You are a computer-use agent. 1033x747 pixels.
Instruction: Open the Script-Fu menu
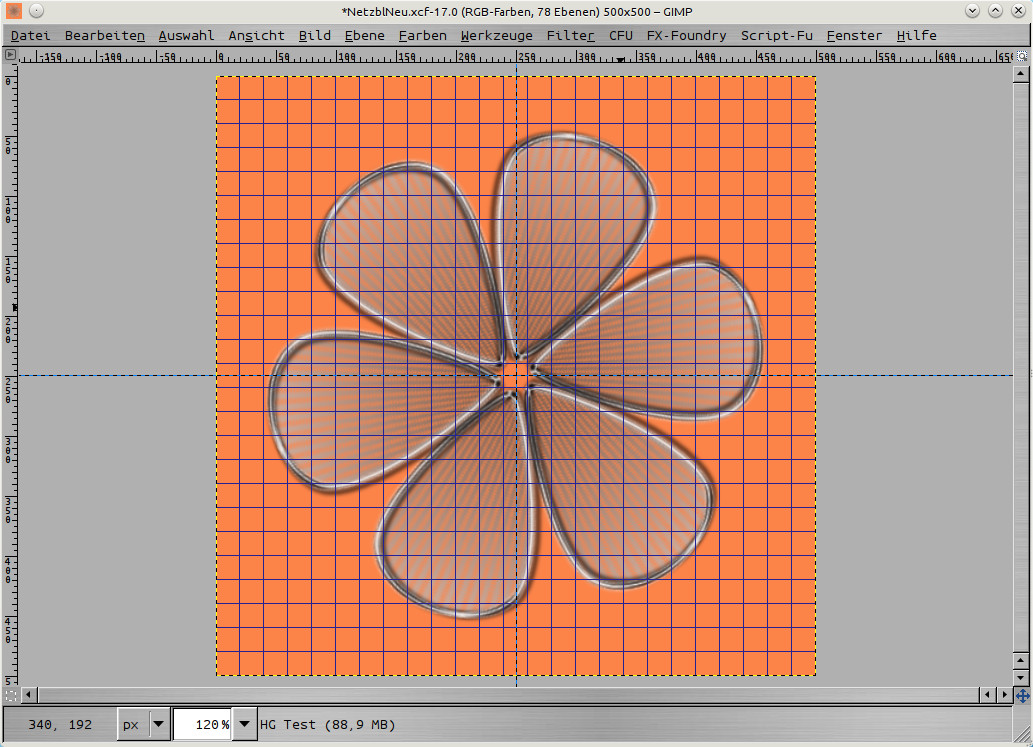pos(776,35)
